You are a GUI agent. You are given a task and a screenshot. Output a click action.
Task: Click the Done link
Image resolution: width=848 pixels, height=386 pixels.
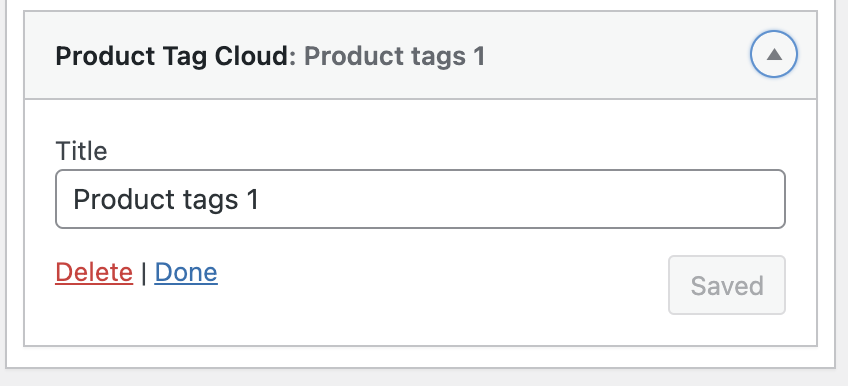click(186, 272)
